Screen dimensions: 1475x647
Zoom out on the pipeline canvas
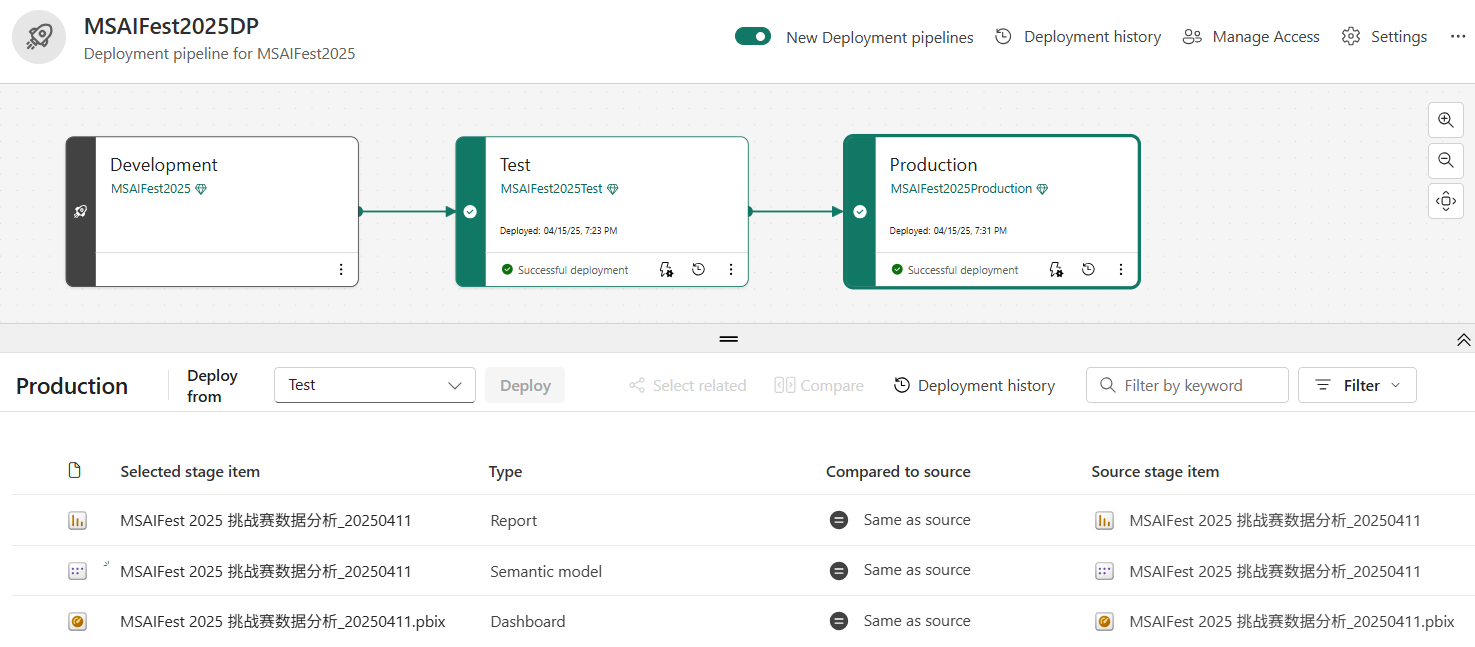coord(1445,160)
